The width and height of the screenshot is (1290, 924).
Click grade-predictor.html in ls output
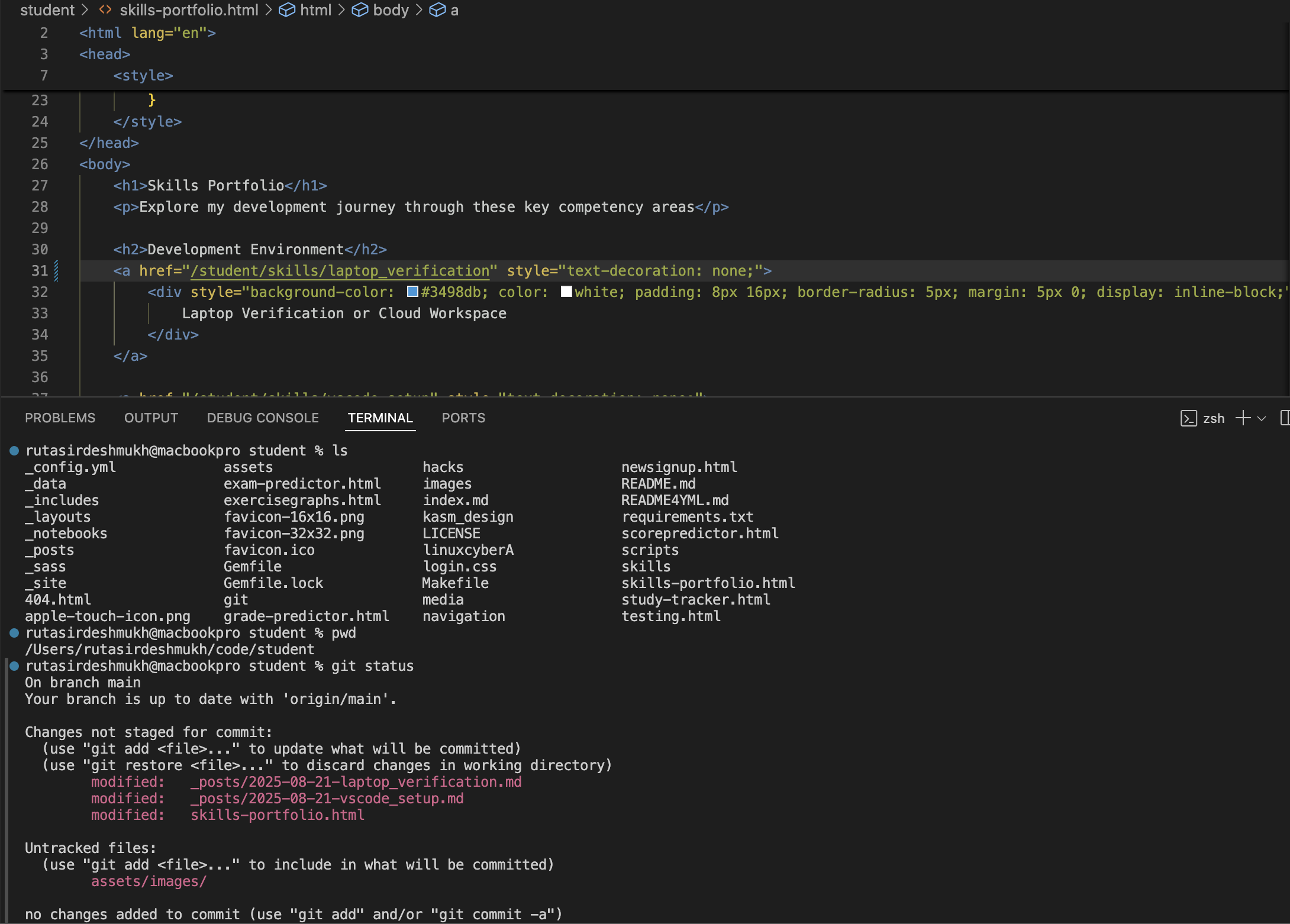[306, 616]
